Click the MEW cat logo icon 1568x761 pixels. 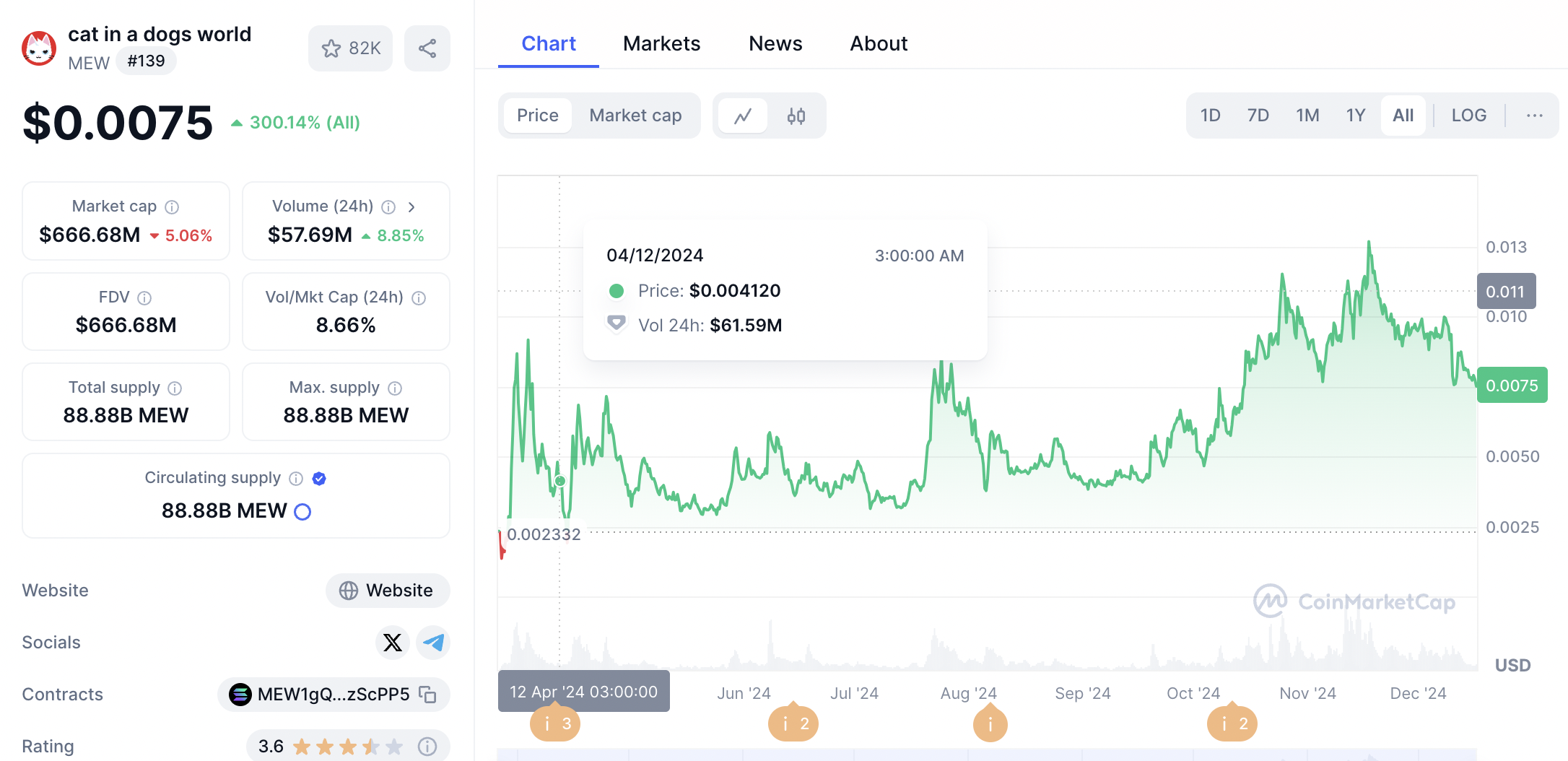(39, 48)
